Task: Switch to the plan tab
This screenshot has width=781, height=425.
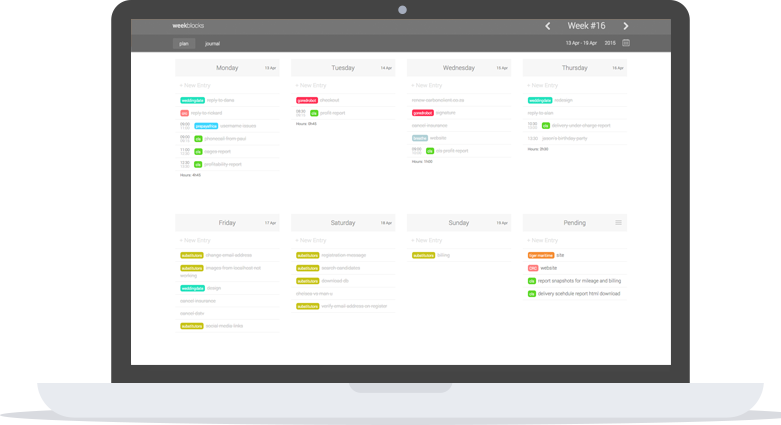Action: coord(184,44)
